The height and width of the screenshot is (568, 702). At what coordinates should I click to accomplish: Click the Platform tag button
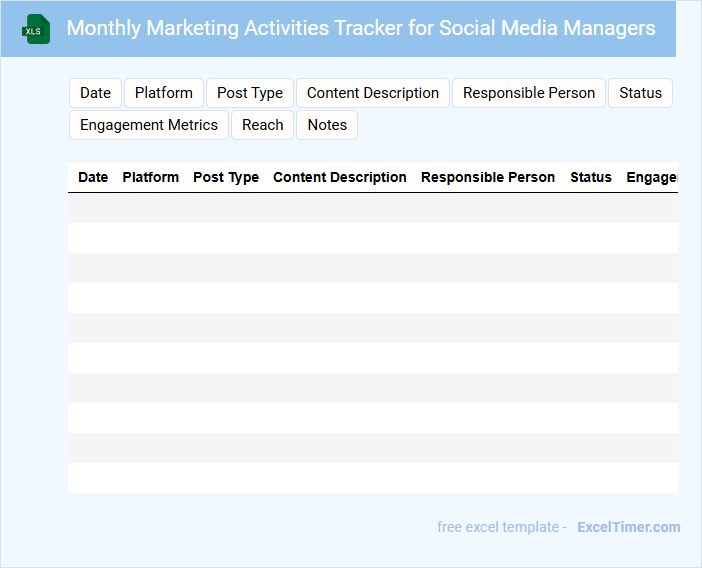164,93
